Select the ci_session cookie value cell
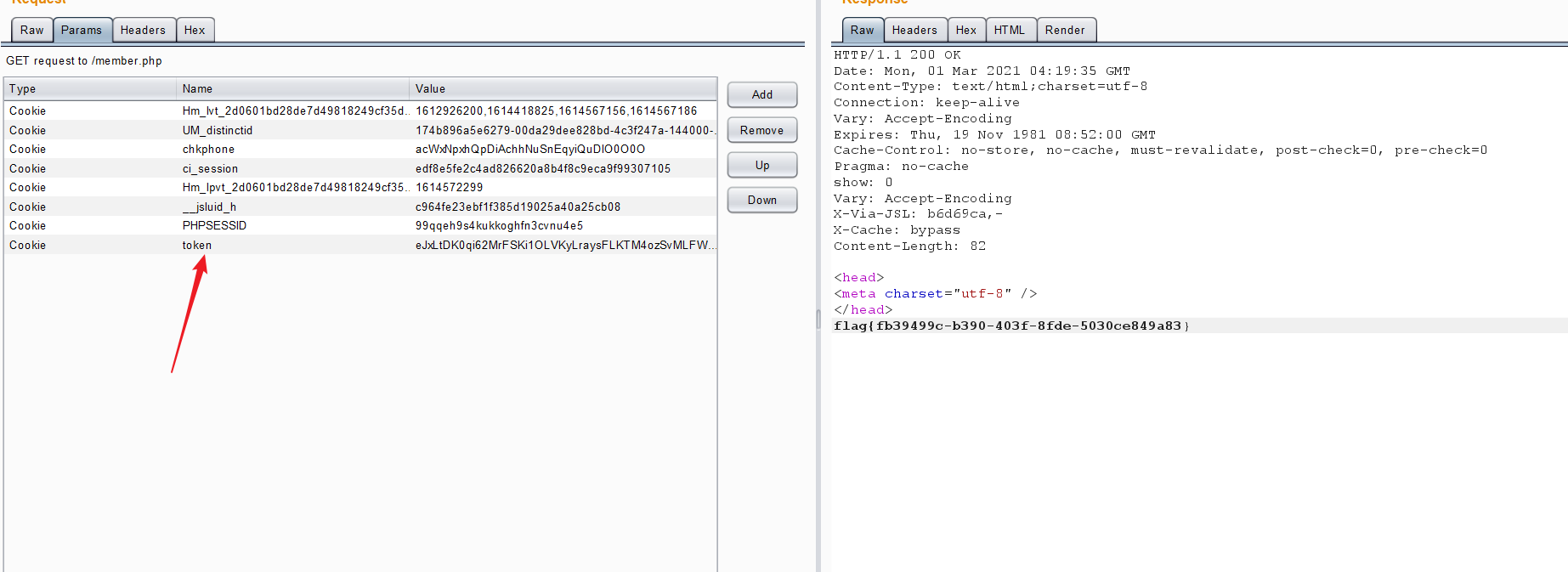This screenshot has width=1568, height=572. tap(543, 169)
